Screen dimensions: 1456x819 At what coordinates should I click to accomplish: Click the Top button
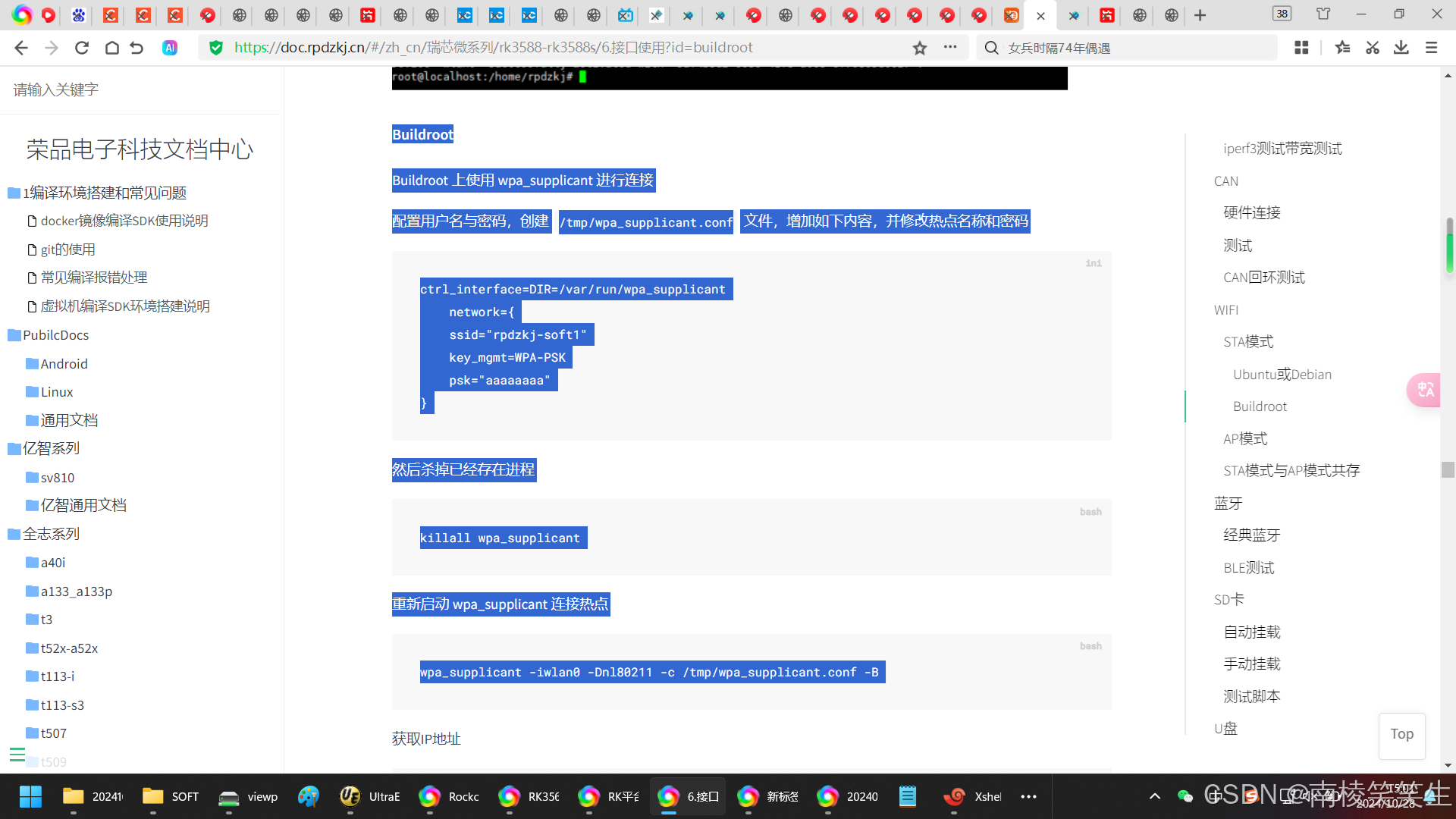pyautogui.click(x=1401, y=734)
